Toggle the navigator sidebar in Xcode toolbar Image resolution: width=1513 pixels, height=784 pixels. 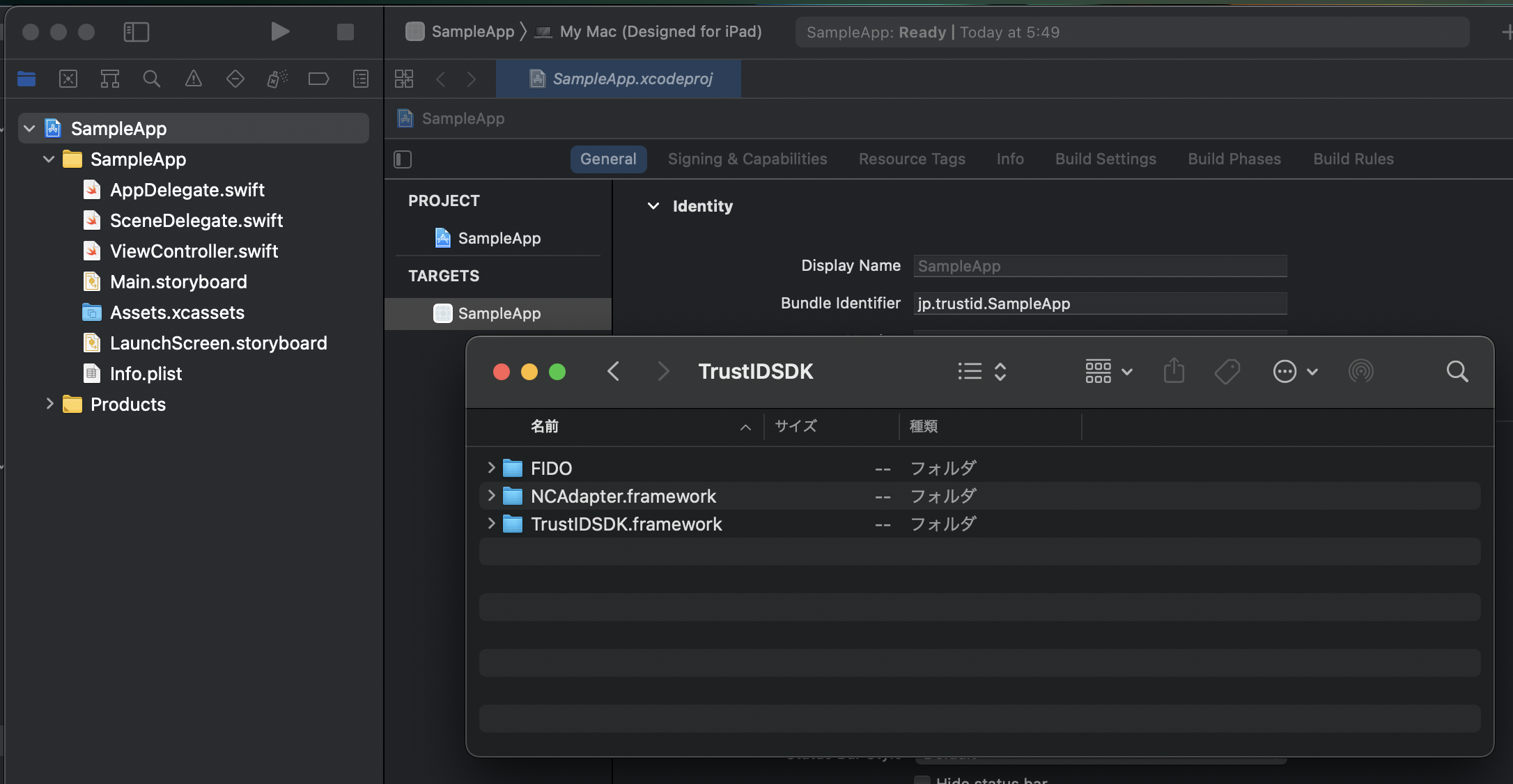tap(137, 32)
